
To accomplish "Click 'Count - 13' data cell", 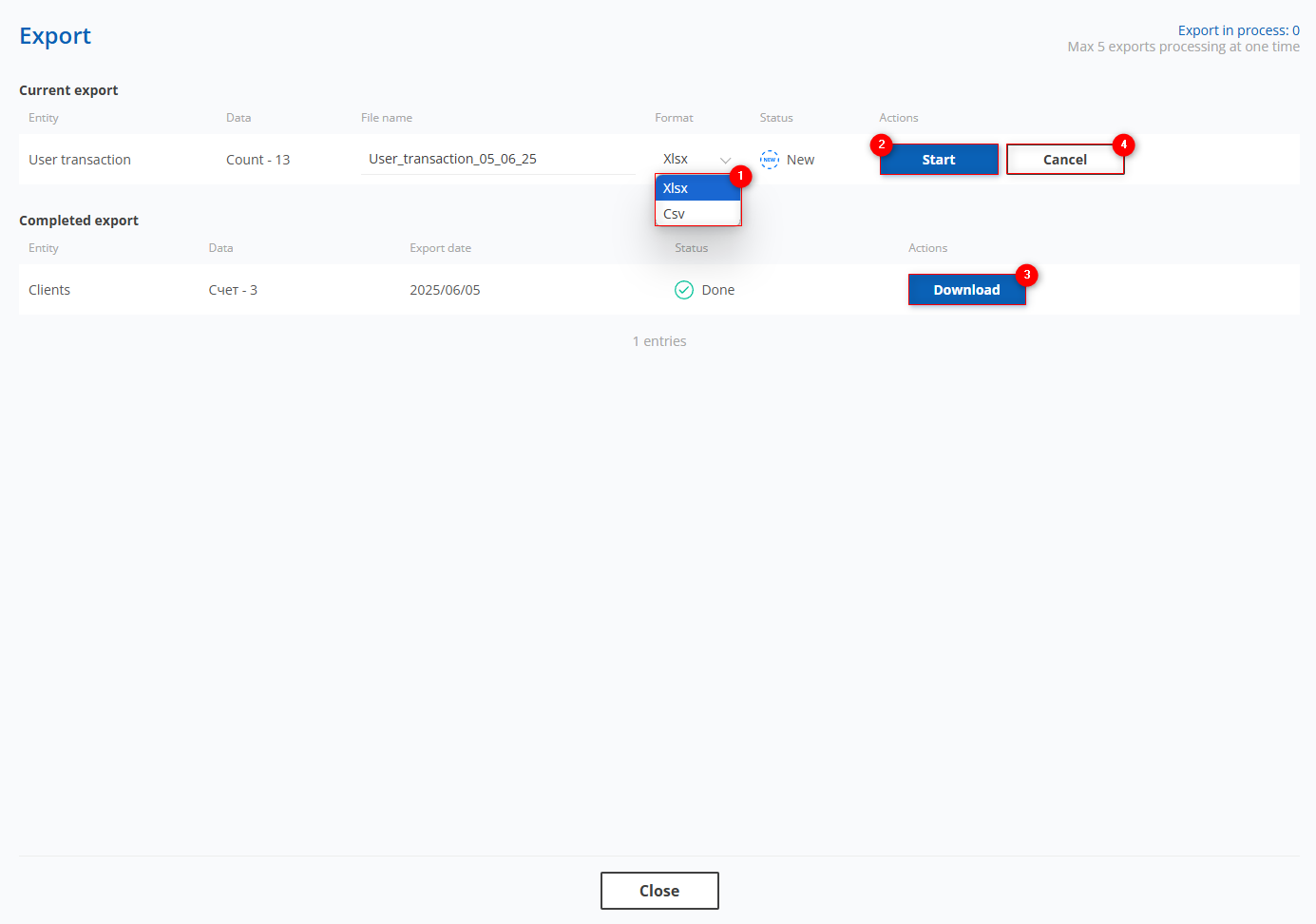I will click(257, 160).
